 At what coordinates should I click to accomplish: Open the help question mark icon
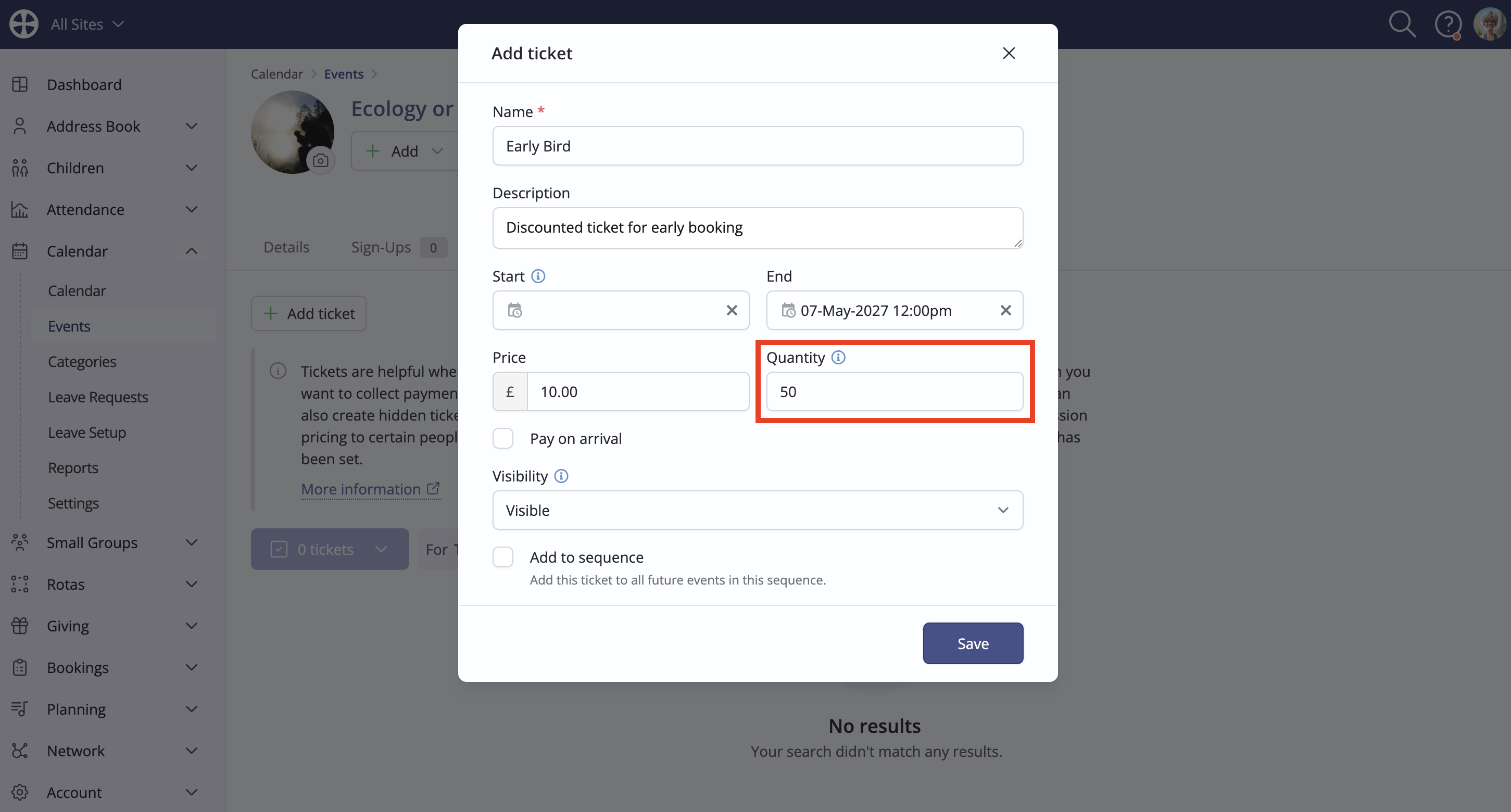(x=1447, y=24)
